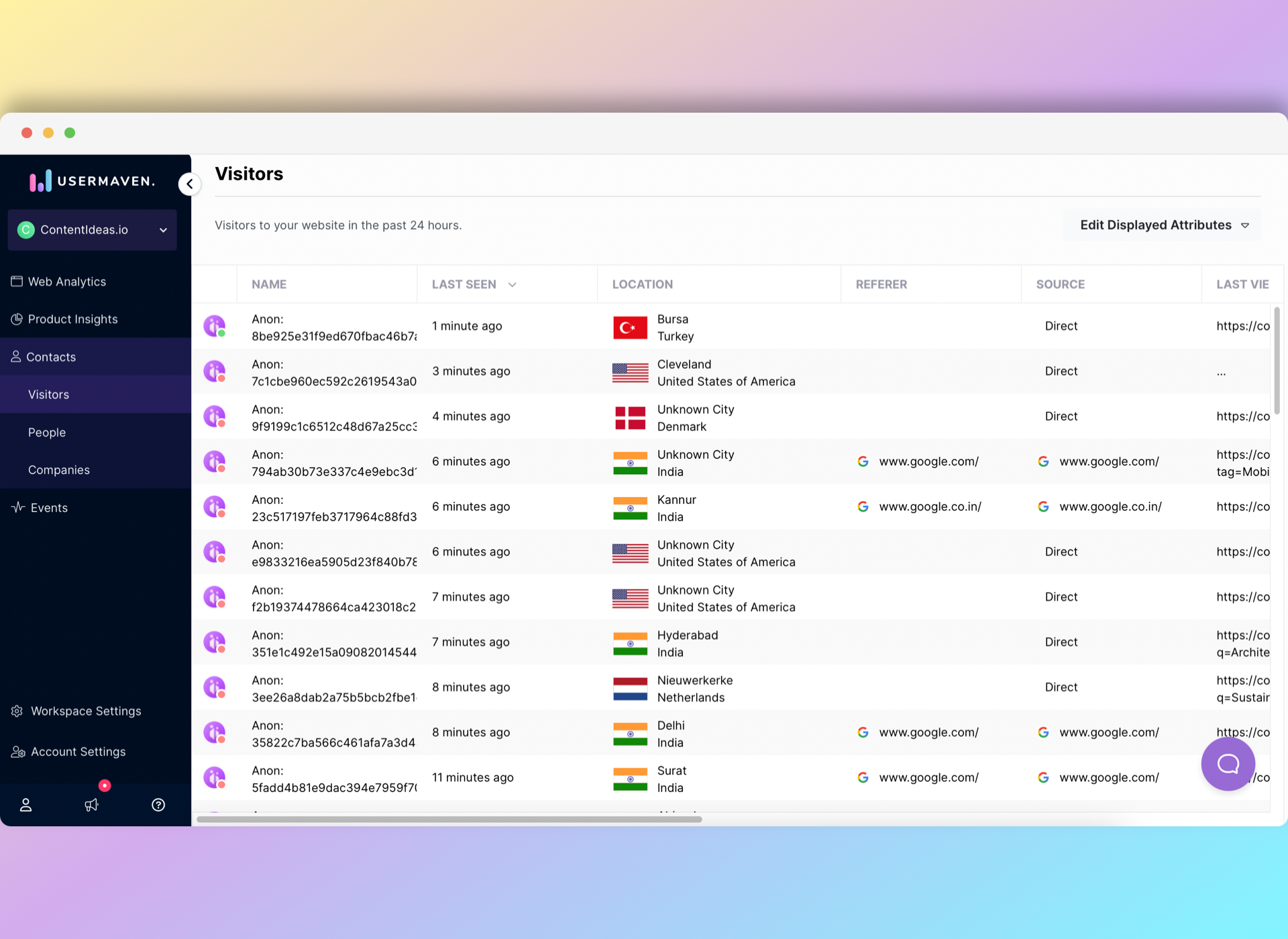
Task: Click avatar of visitor Anon 7c1cbe960ec
Action: (215, 371)
